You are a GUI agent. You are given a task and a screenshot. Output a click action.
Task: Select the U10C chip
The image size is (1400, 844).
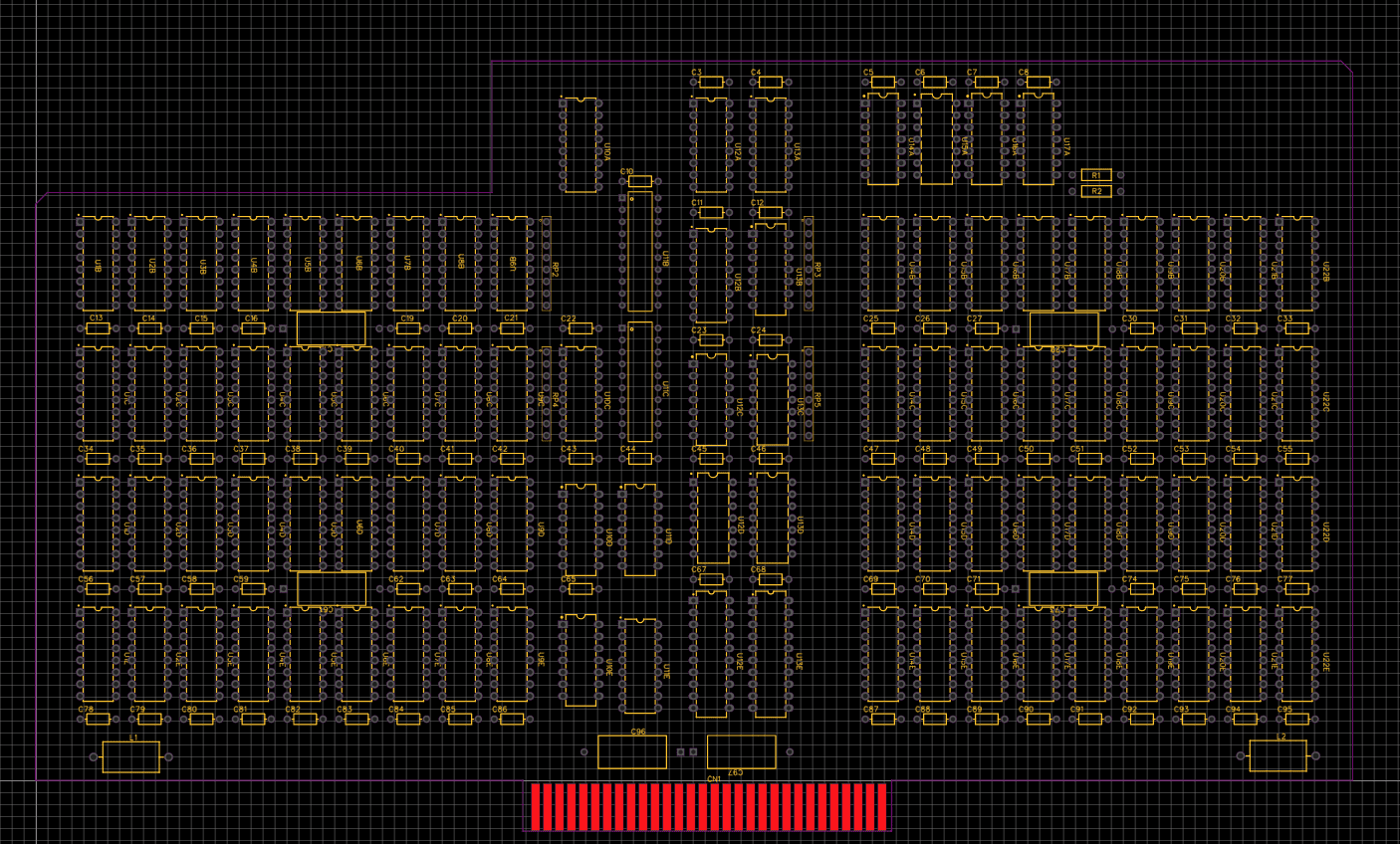click(x=581, y=394)
